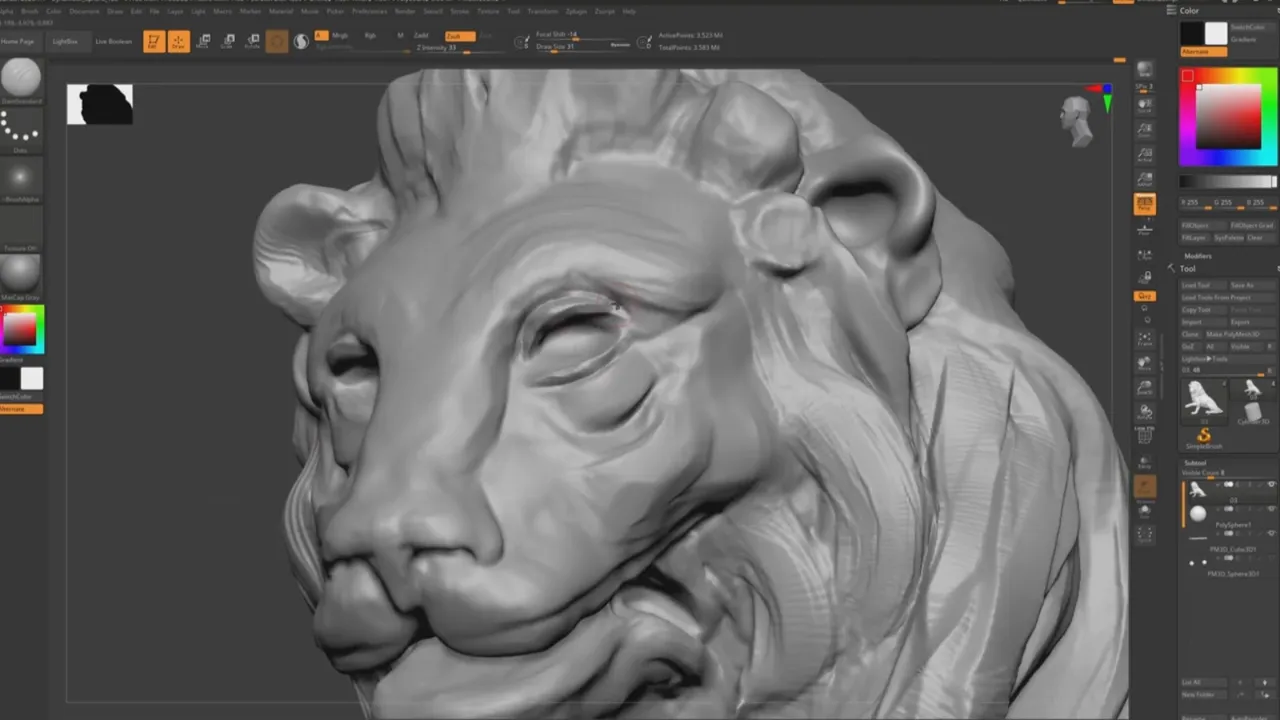The width and height of the screenshot is (1280, 720).
Task: Click the New Folder button
Action: pos(1204,694)
